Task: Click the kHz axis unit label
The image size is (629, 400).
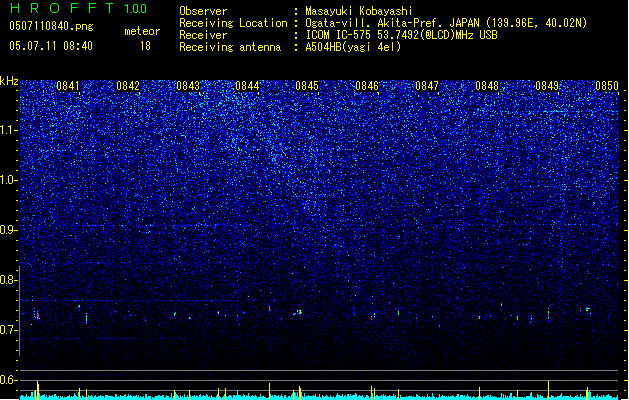Action: [x=9, y=81]
